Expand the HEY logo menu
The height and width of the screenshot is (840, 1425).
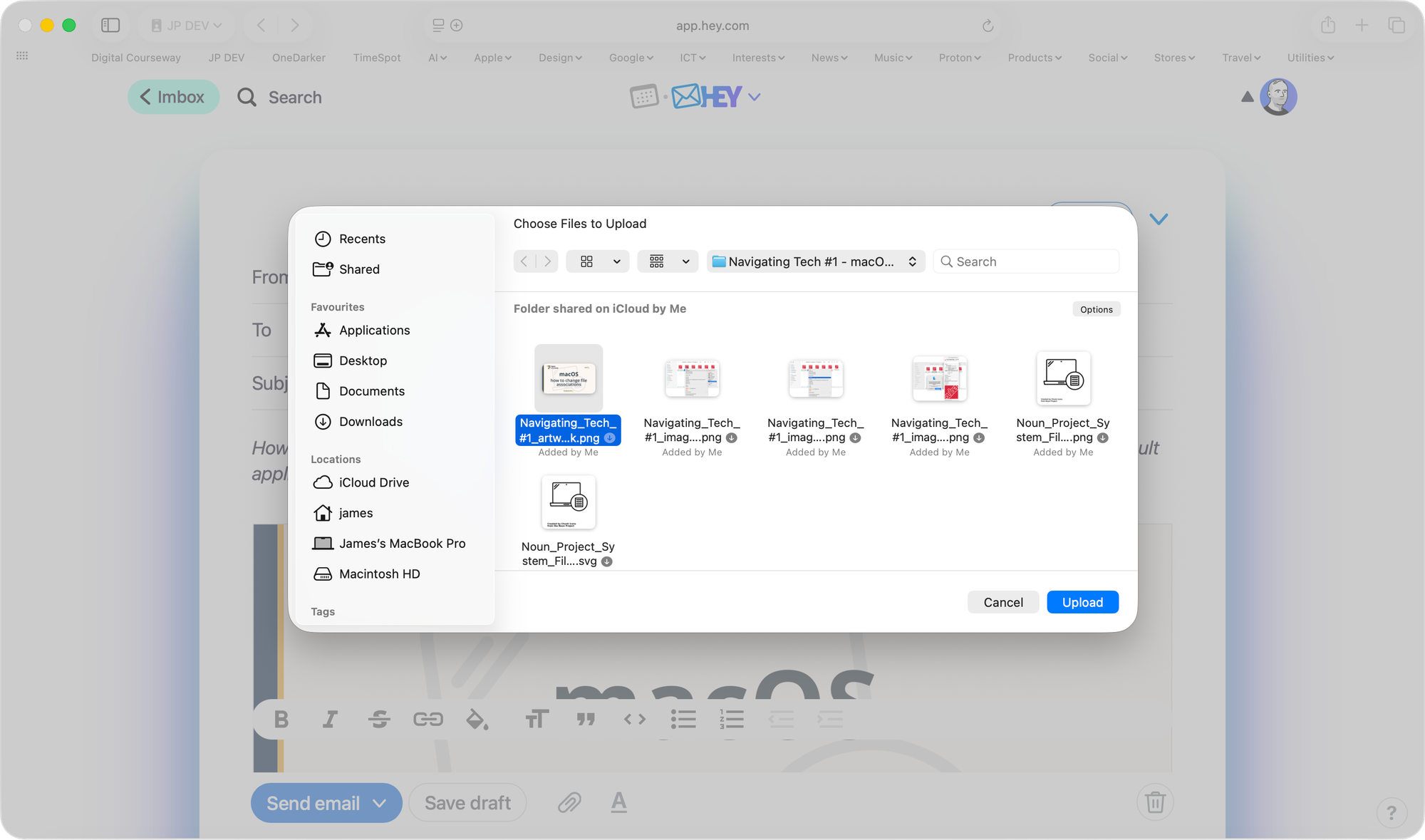755,97
